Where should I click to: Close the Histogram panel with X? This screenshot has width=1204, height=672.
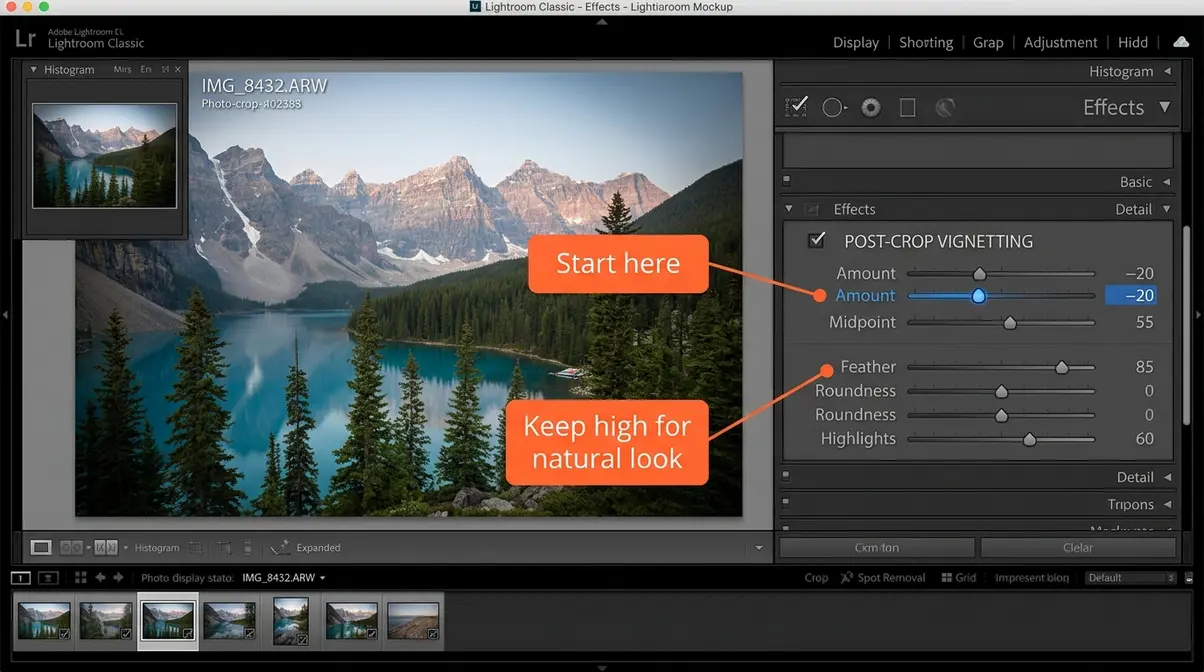[178, 69]
